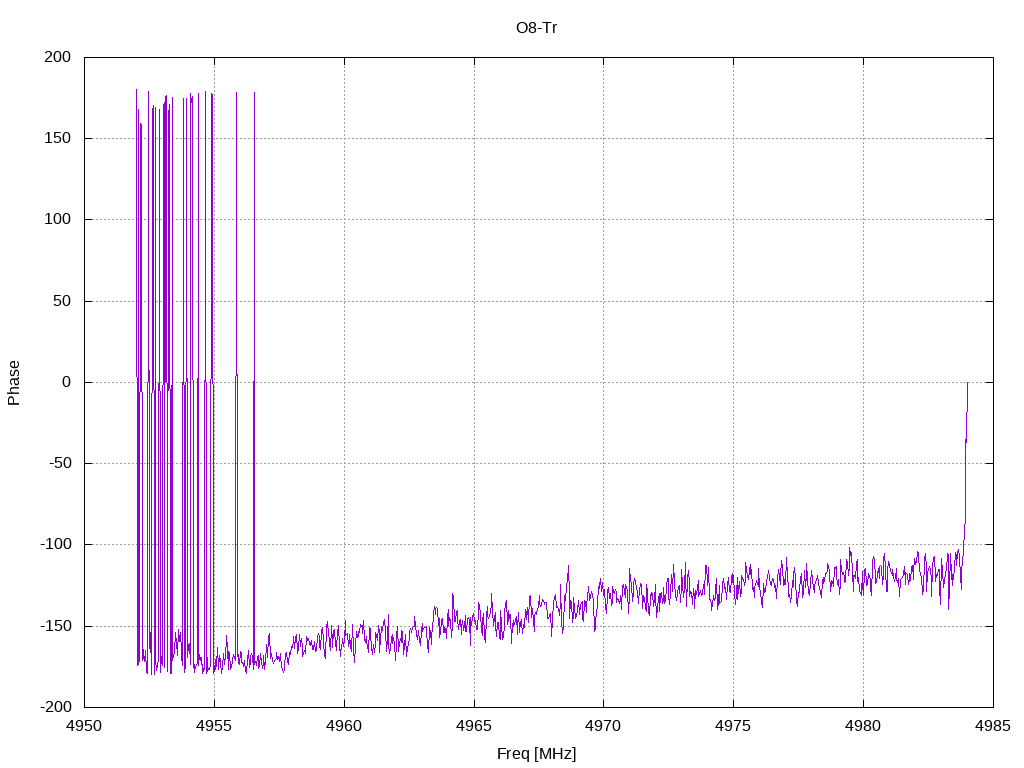Click the 150 y-axis tick label
The width and height of the screenshot is (1024, 768).
[57, 138]
